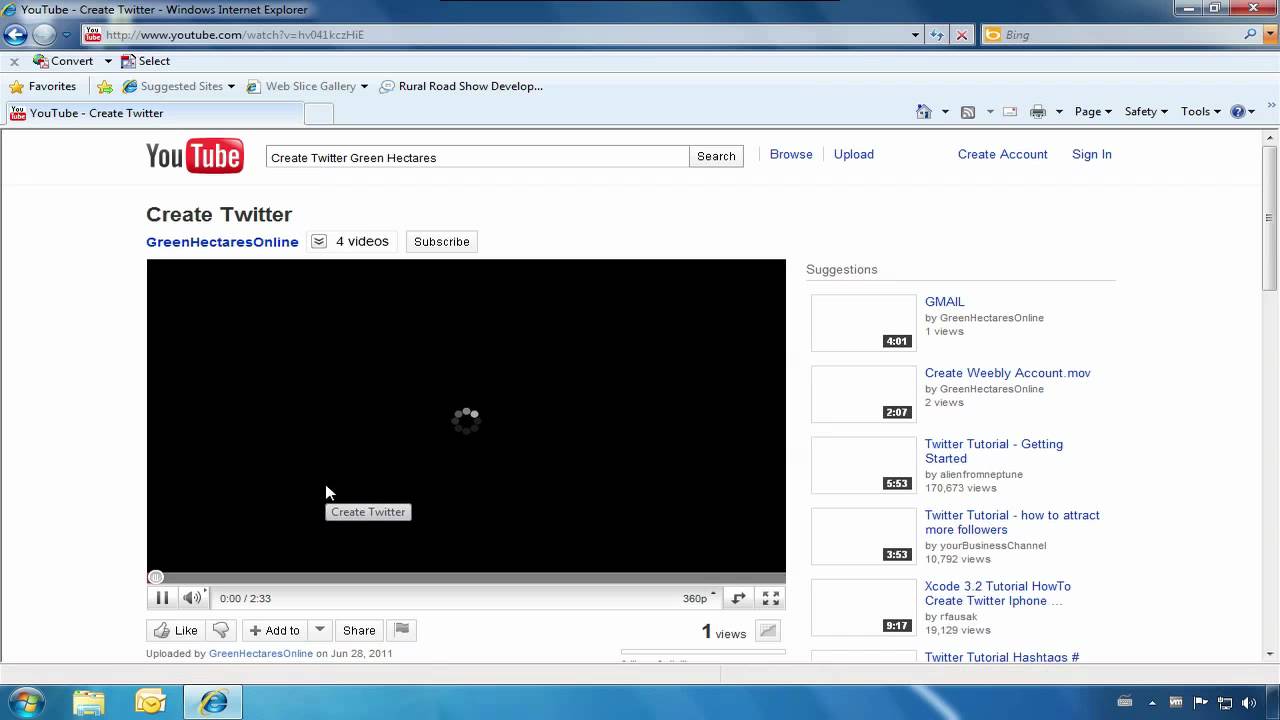Click the video flag icon
Screen dimensions: 1280x720
(x=402, y=630)
